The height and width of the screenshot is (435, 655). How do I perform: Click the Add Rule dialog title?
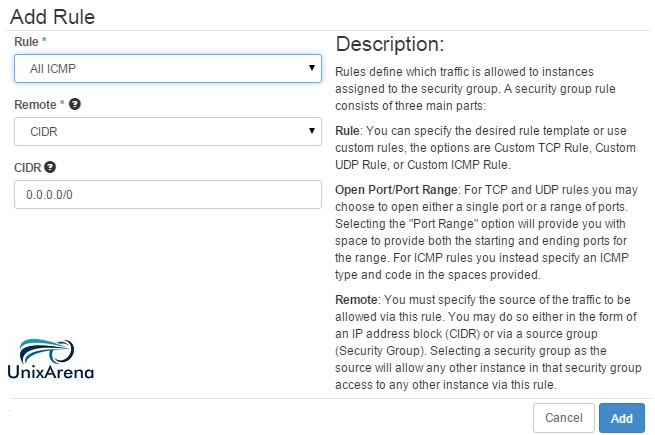pos(53,17)
